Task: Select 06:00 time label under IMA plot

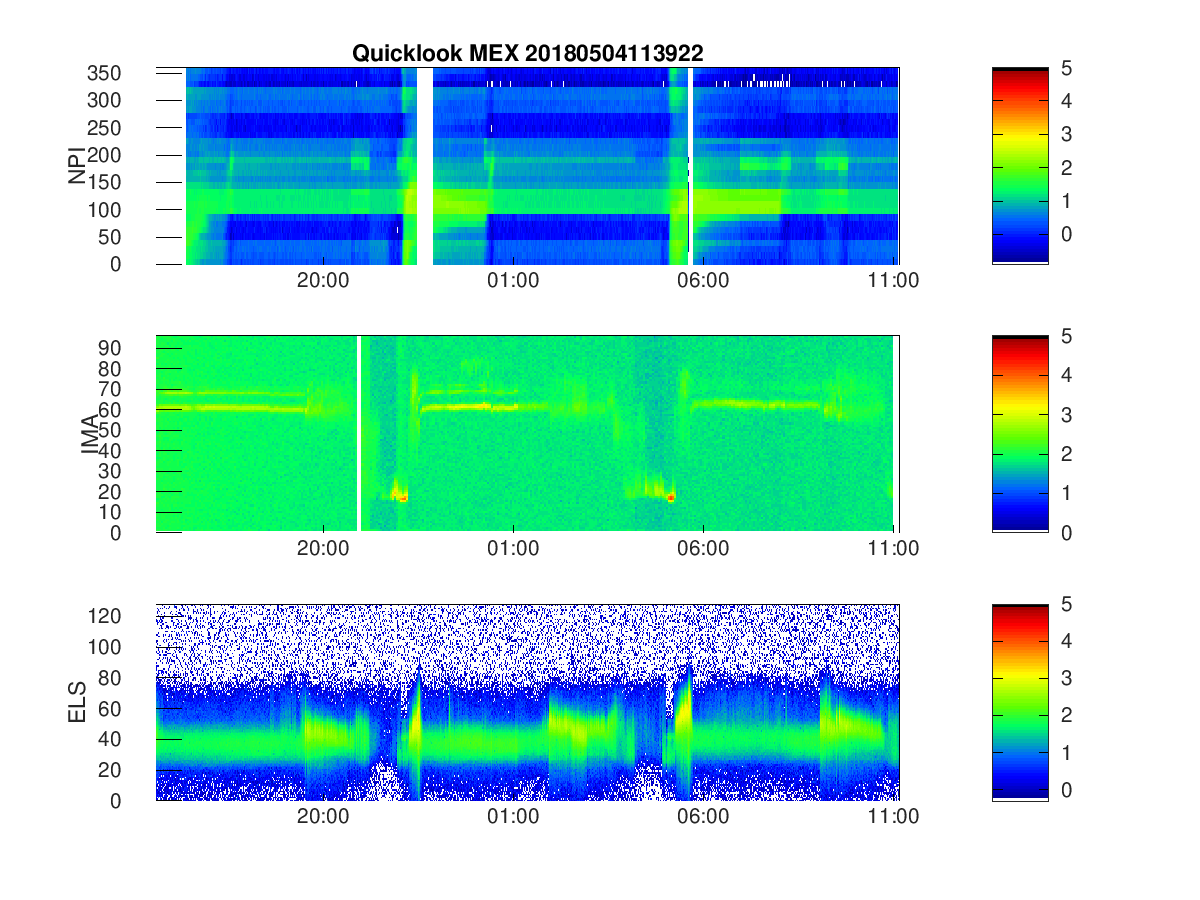Action: click(x=703, y=549)
